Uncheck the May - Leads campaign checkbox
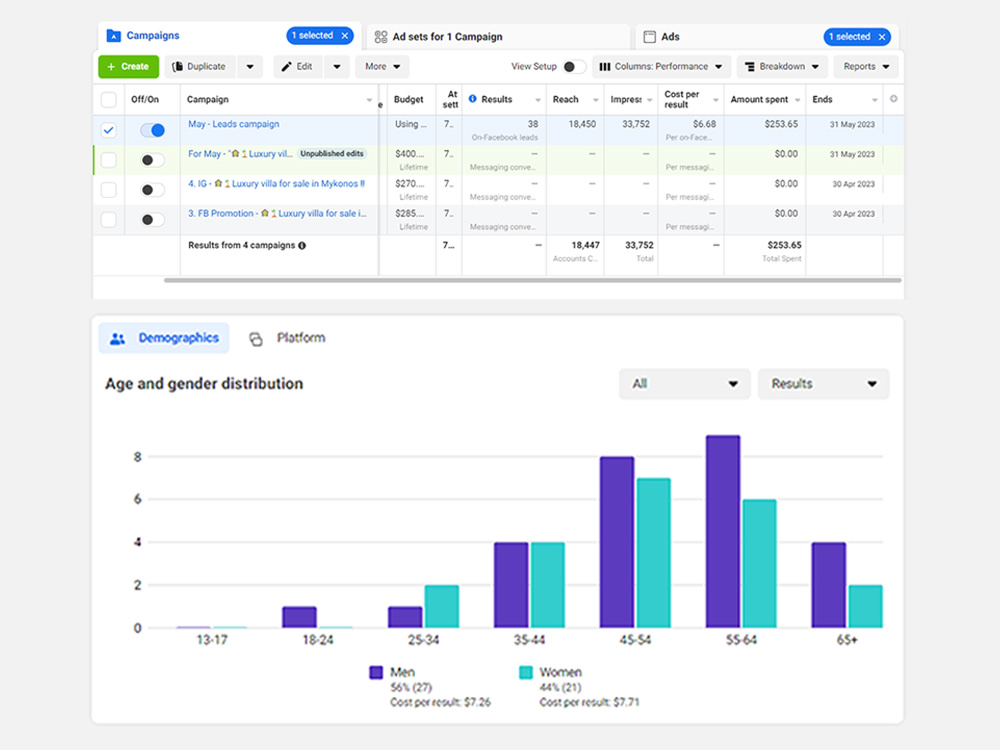The image size is (1000, 750). tap(109, 130)
